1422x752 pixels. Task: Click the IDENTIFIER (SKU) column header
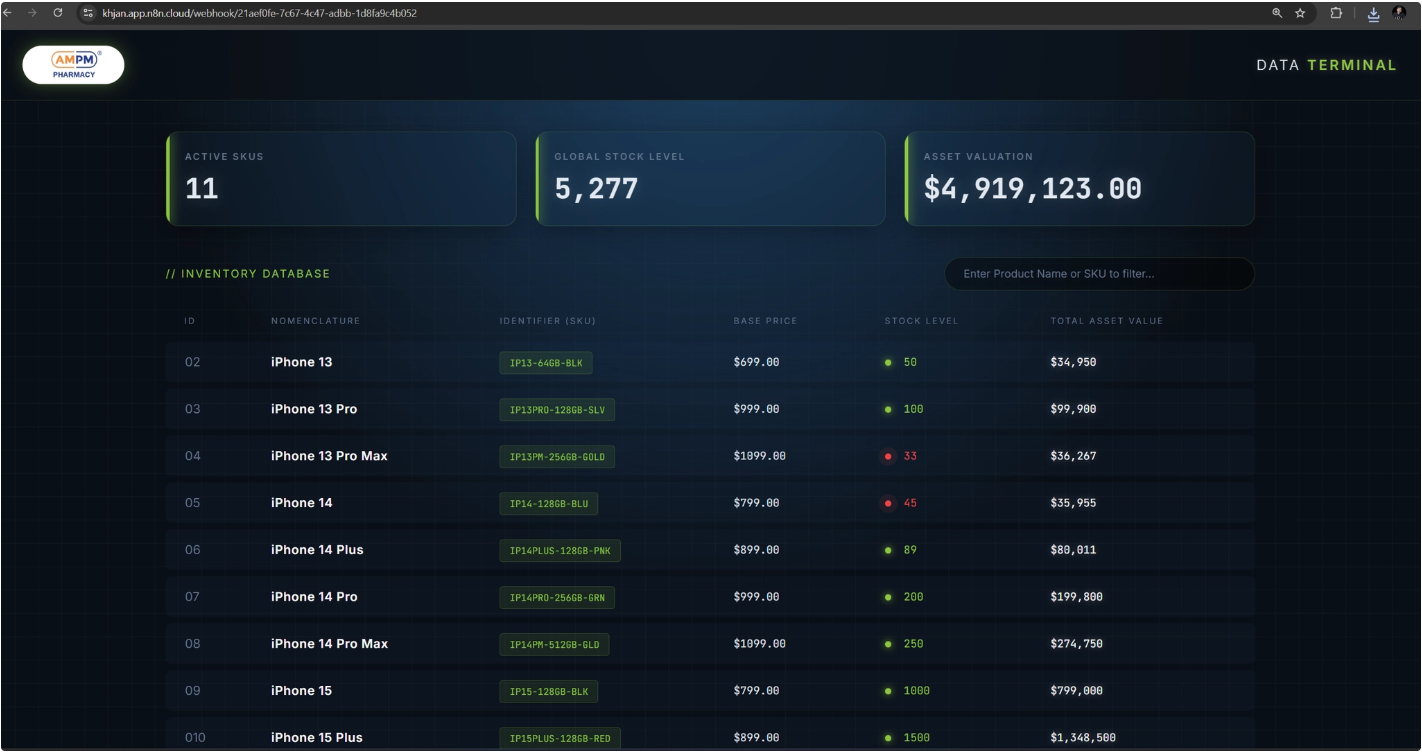pyautogui.click(x=547, y=321)
